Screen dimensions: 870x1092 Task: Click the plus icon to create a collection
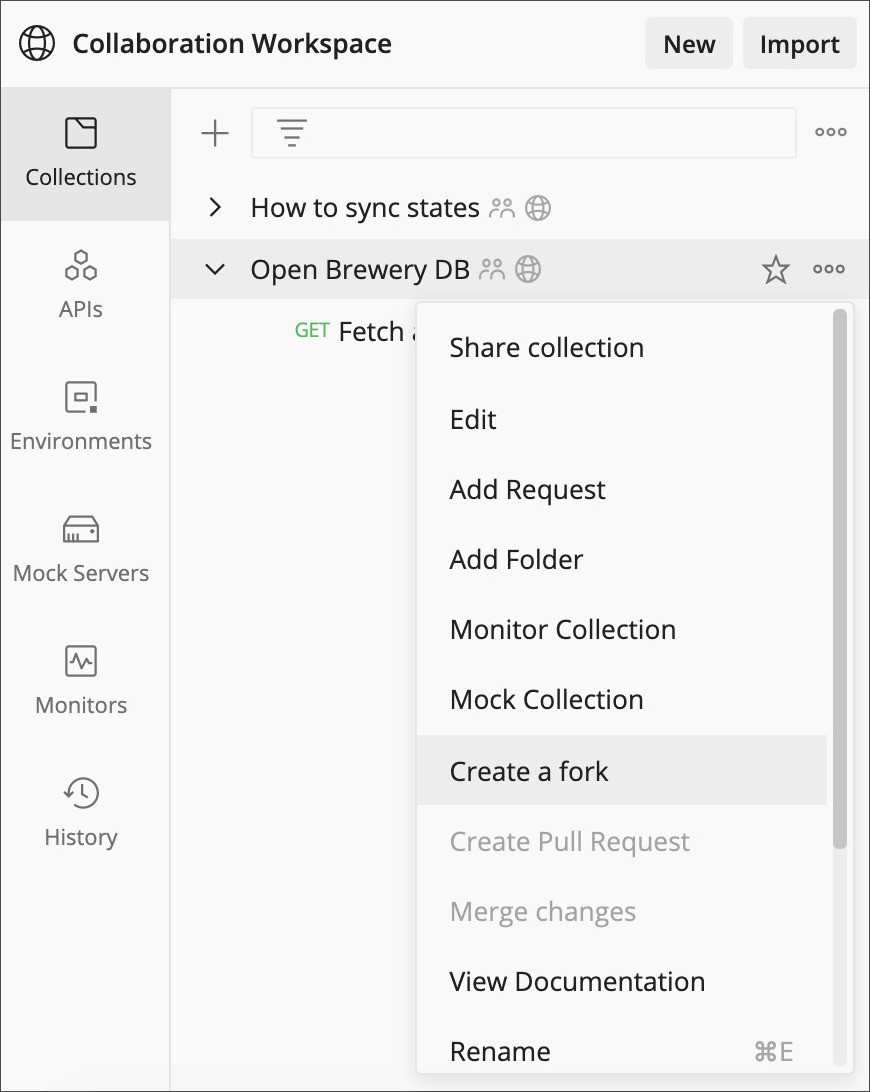215,132
